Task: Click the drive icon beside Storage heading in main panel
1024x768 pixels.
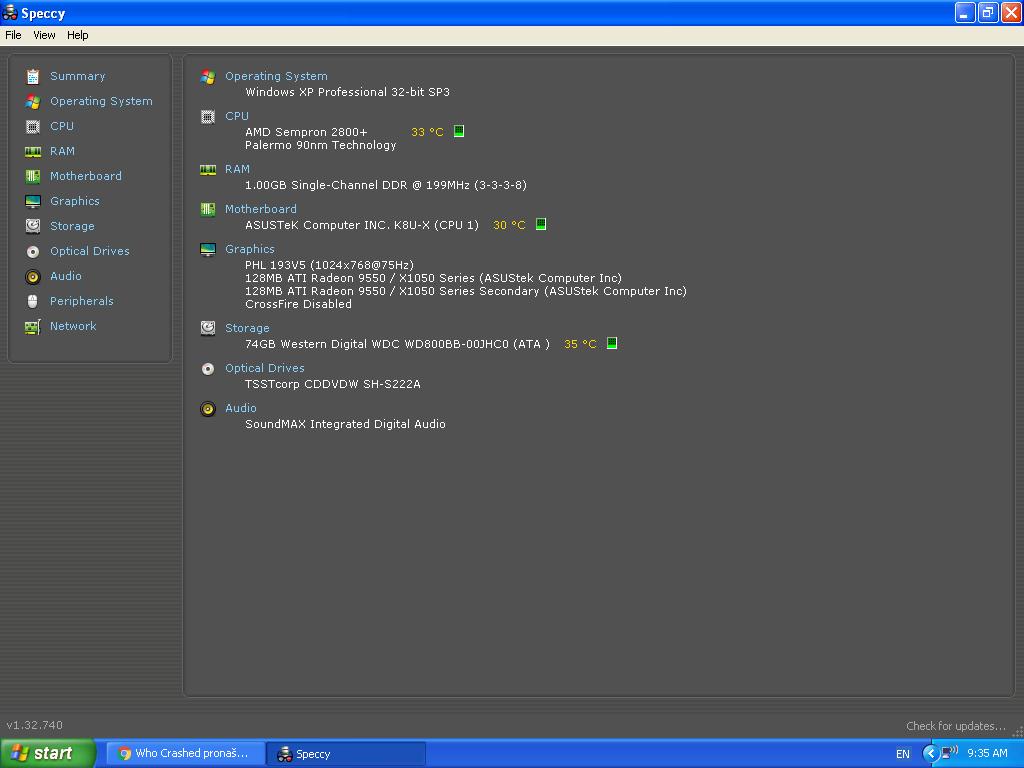Action: tap(208, 328)
